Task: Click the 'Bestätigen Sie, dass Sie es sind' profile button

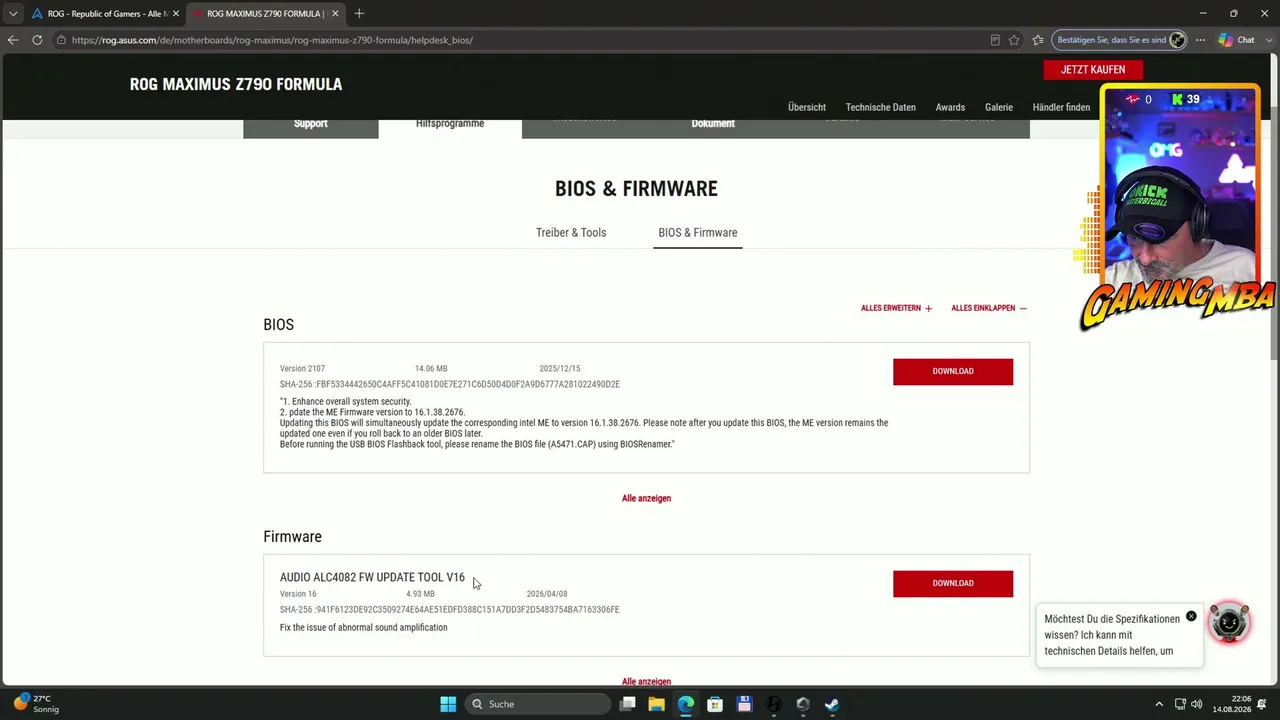Action: tap(1120, 40)
